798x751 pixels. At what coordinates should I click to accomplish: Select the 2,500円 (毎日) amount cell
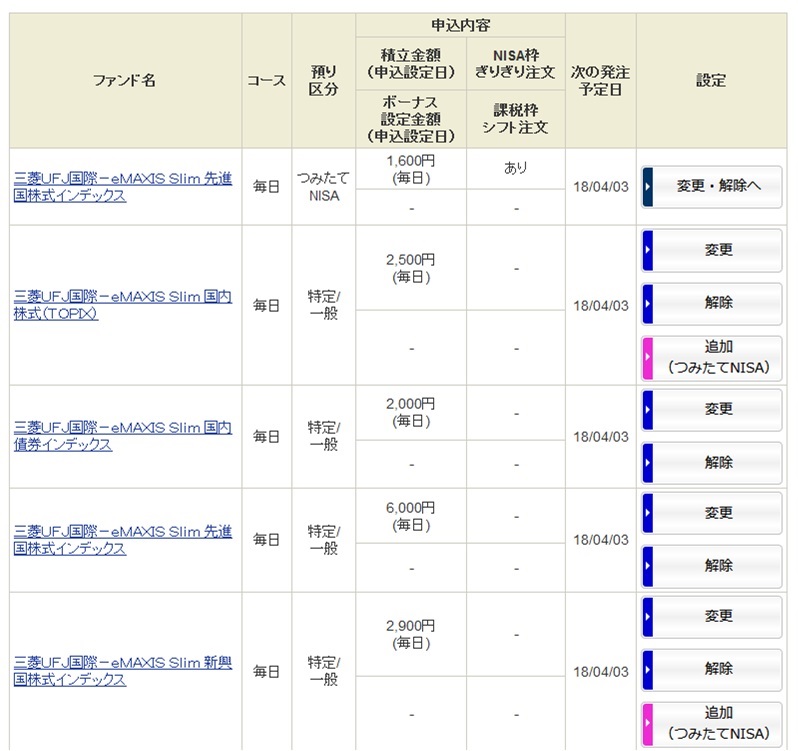[411, 268]
